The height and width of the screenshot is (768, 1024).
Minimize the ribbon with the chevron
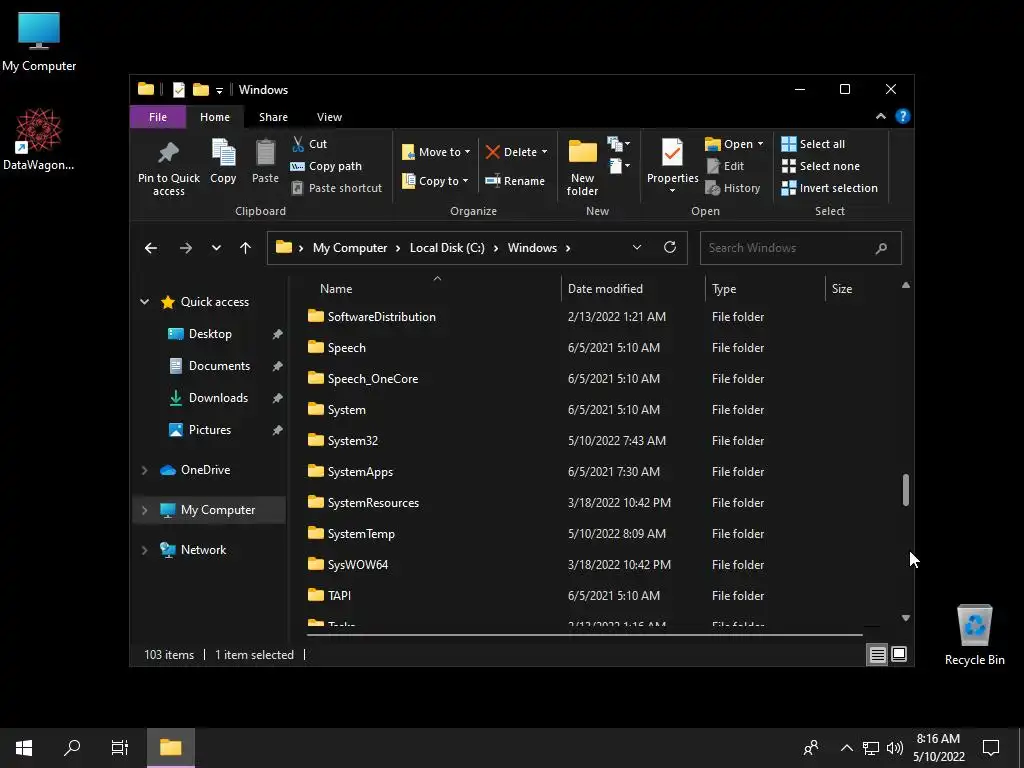click(x=881, y=116)
